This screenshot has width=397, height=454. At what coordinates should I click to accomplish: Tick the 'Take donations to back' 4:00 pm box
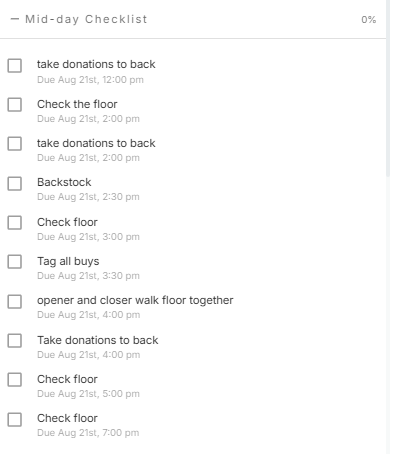(x=15, y=340)
